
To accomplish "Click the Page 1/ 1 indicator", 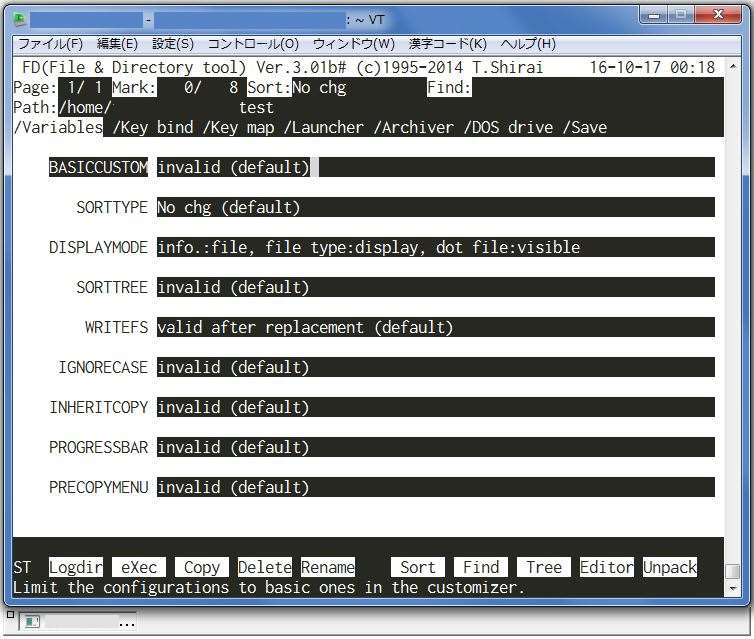I will click(58, 88).
